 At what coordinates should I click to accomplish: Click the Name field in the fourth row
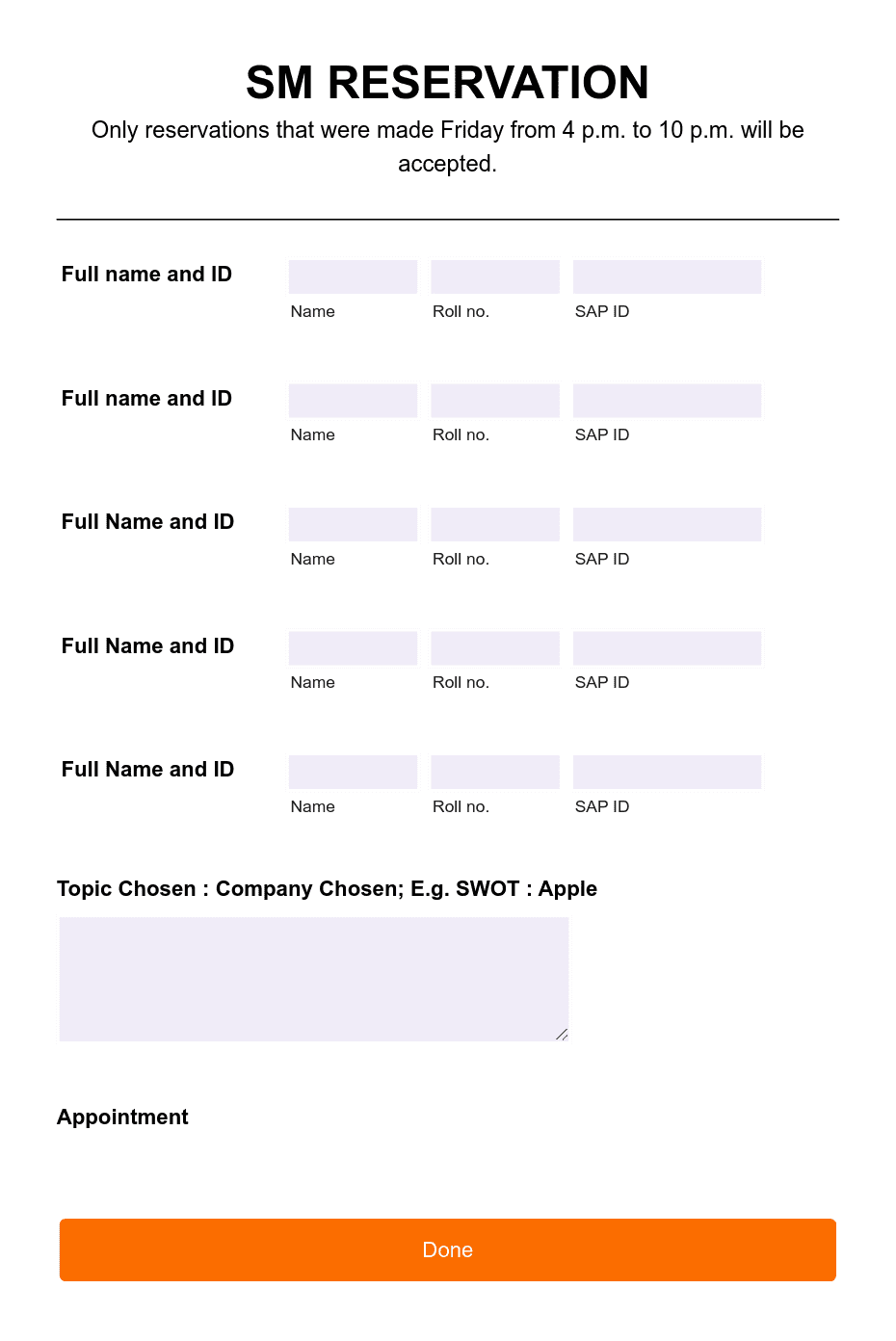pyautogui.click(x=353, y=647)
